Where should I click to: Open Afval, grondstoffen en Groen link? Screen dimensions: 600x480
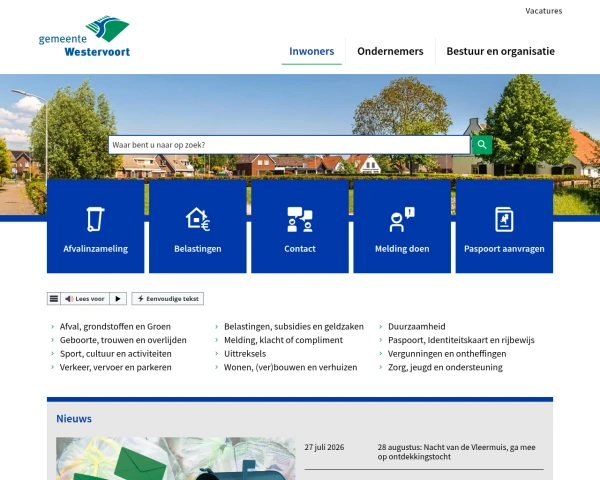tap(115, 327)
